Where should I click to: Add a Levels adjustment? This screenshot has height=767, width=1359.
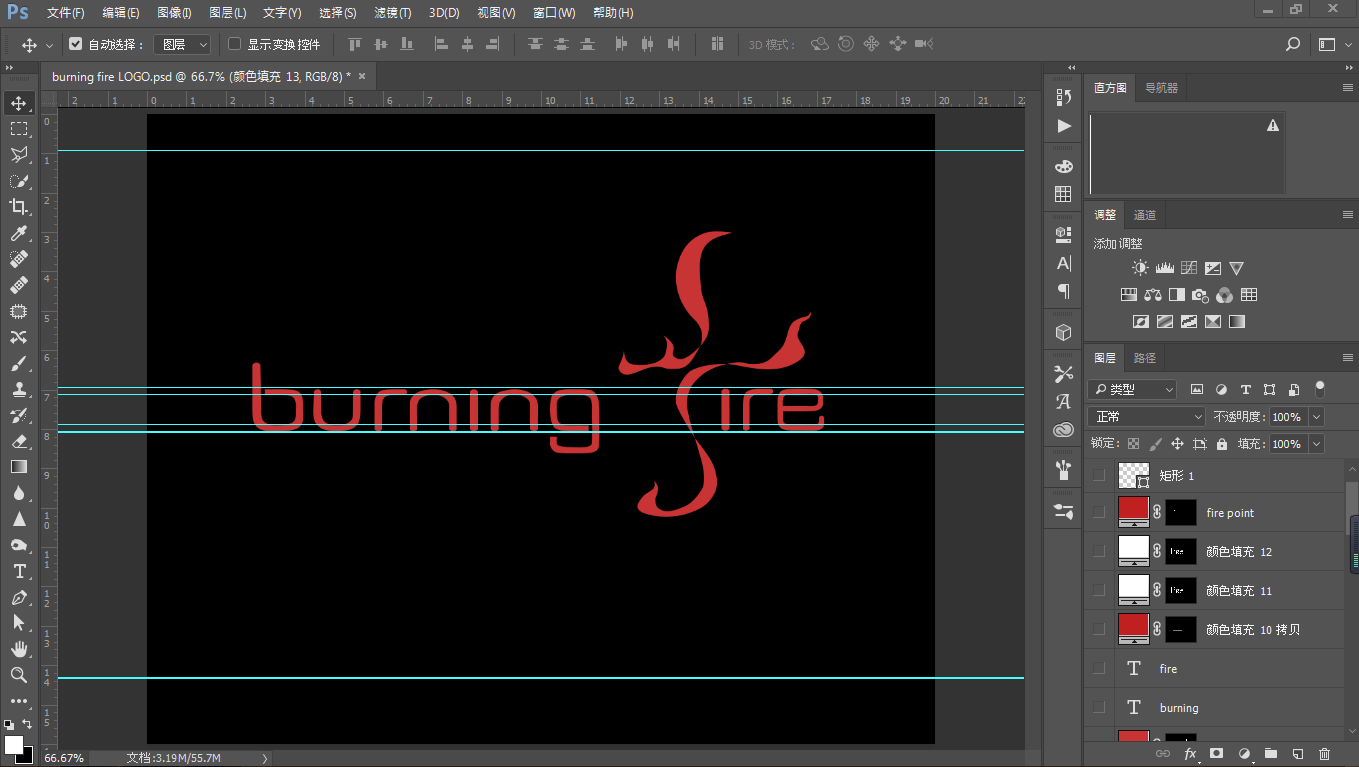pos(1164,268)
